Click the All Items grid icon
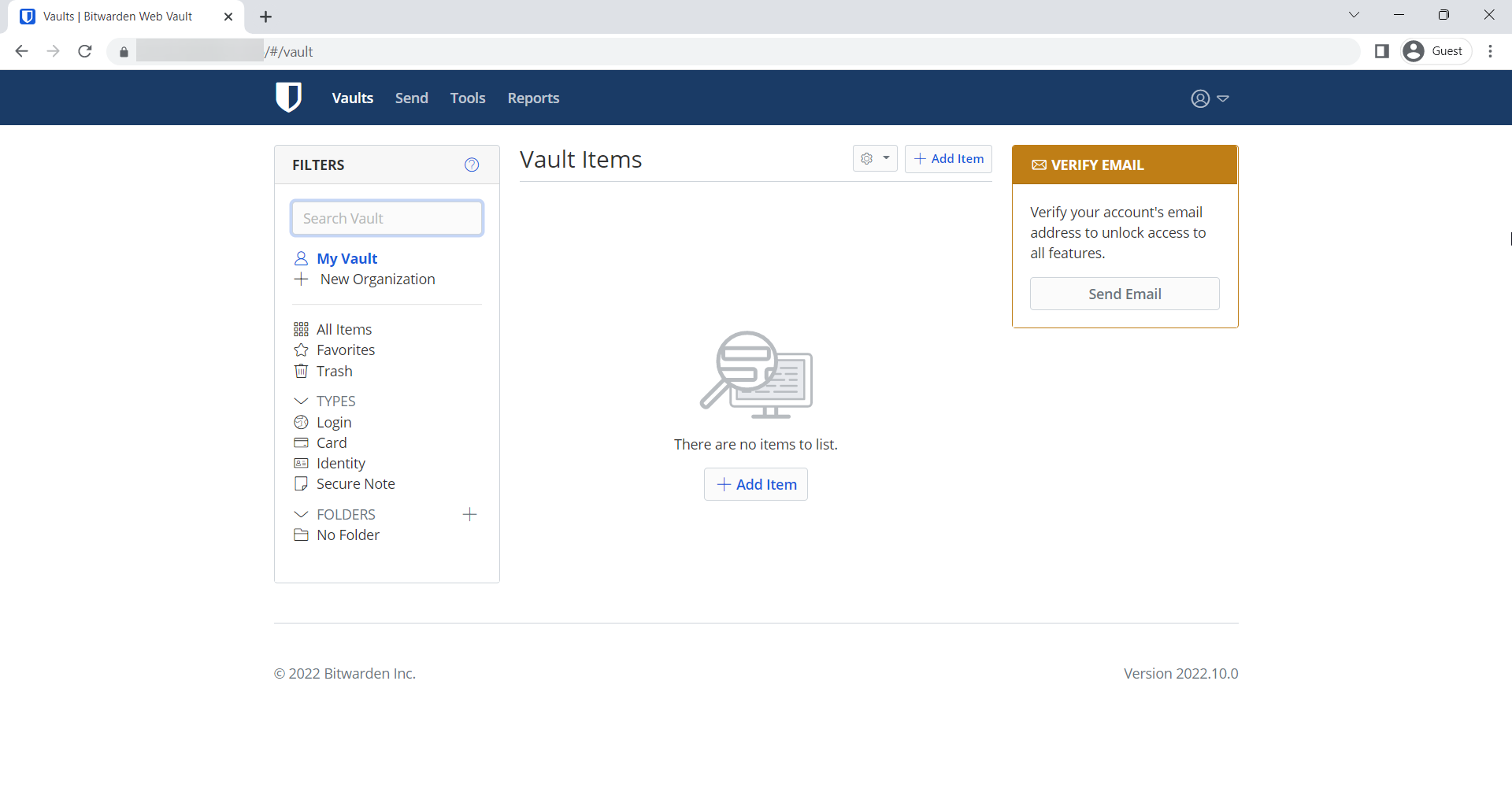The image size is (1512, 803). tap(301, 329)
